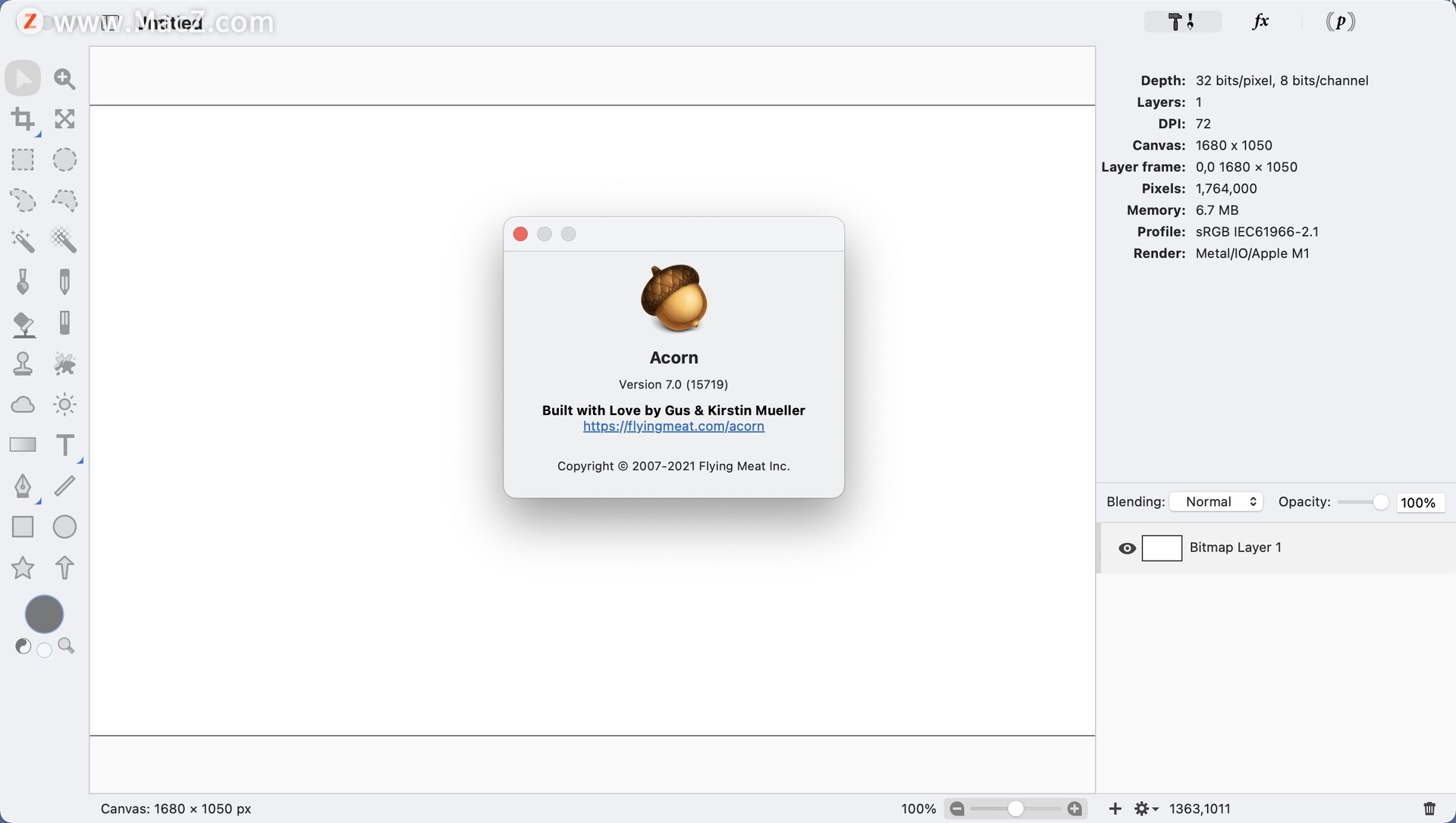Select Bitmap Layer 1 name text

(x=1235, y=548)
